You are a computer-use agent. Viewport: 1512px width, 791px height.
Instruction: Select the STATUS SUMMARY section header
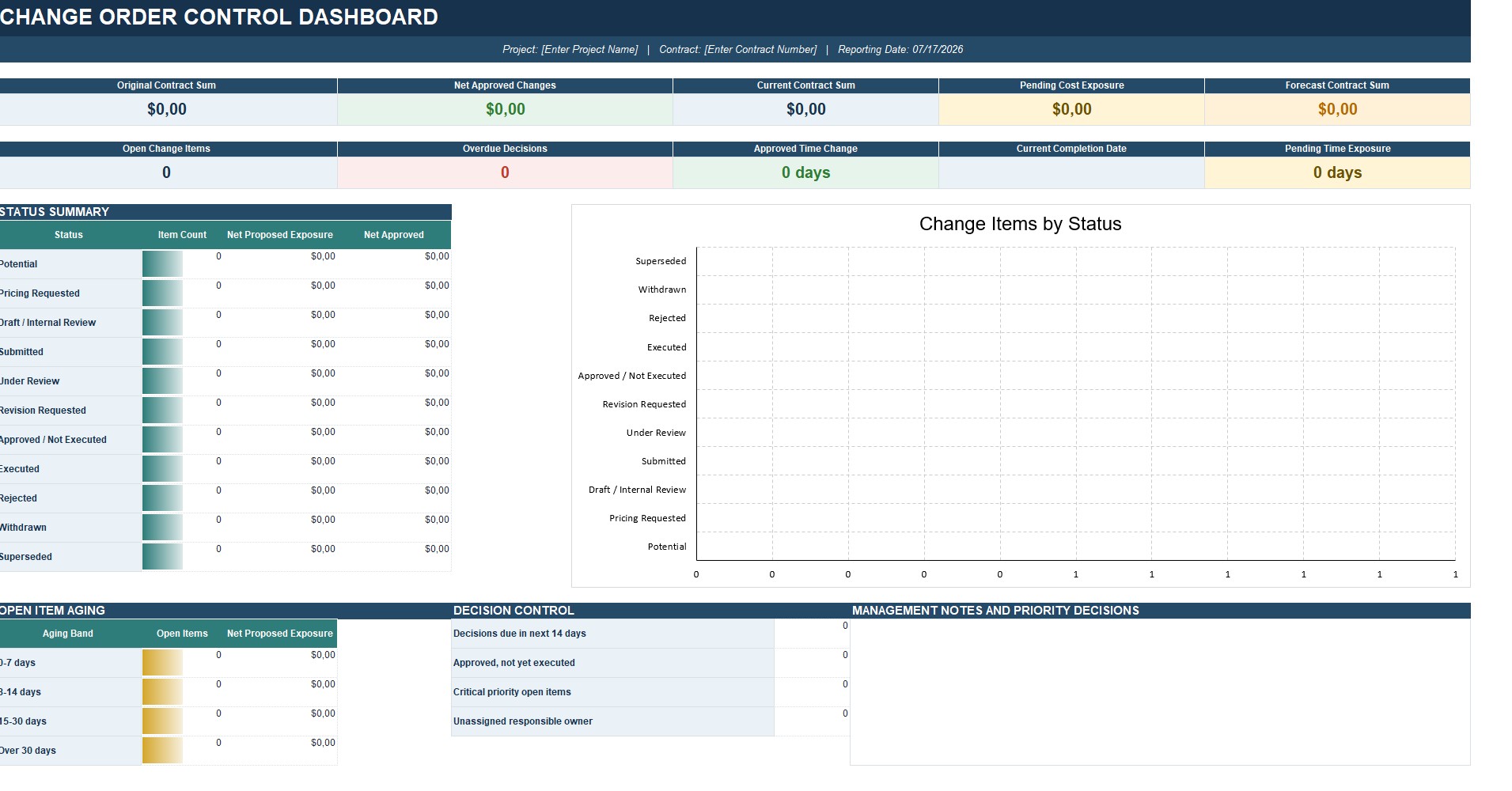coord(225,212)
